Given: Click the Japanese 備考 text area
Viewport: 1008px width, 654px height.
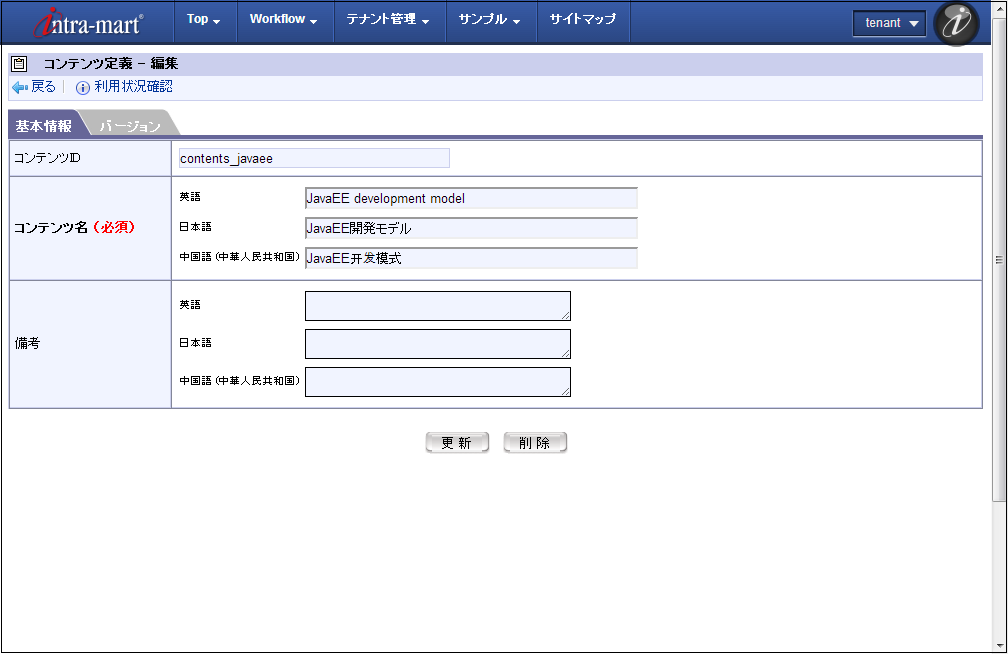Looking at the screenshot, I should click(437, 344).
